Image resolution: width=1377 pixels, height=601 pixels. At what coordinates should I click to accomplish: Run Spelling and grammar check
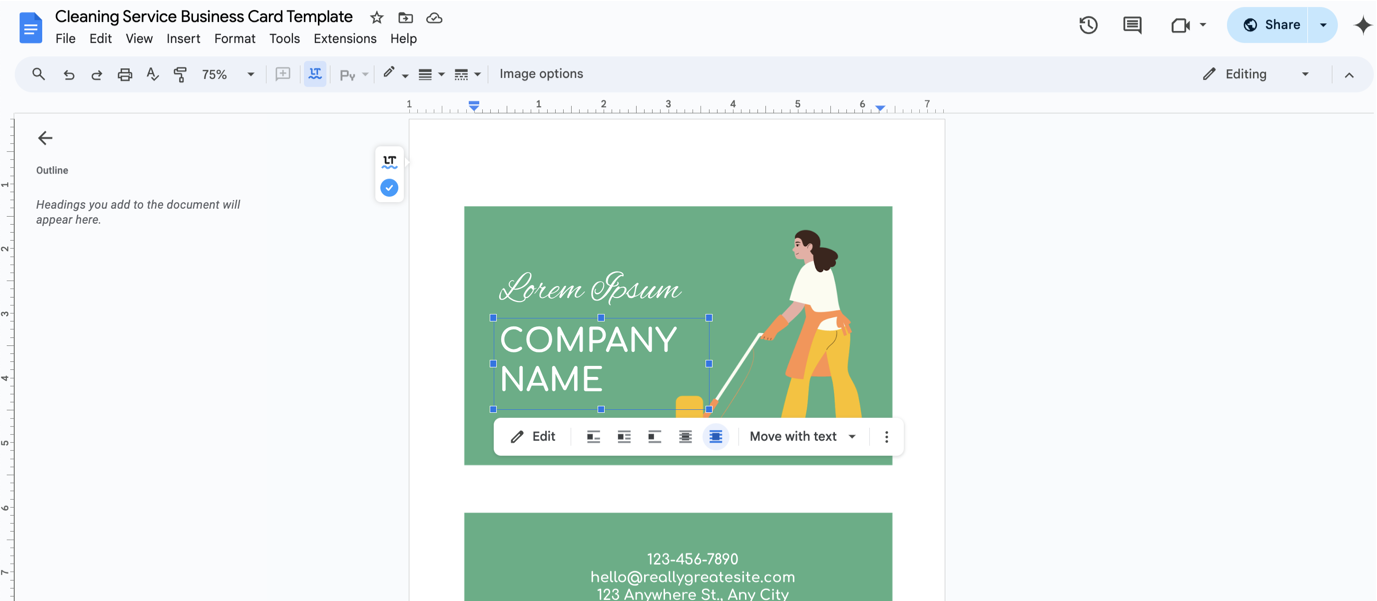152,74
